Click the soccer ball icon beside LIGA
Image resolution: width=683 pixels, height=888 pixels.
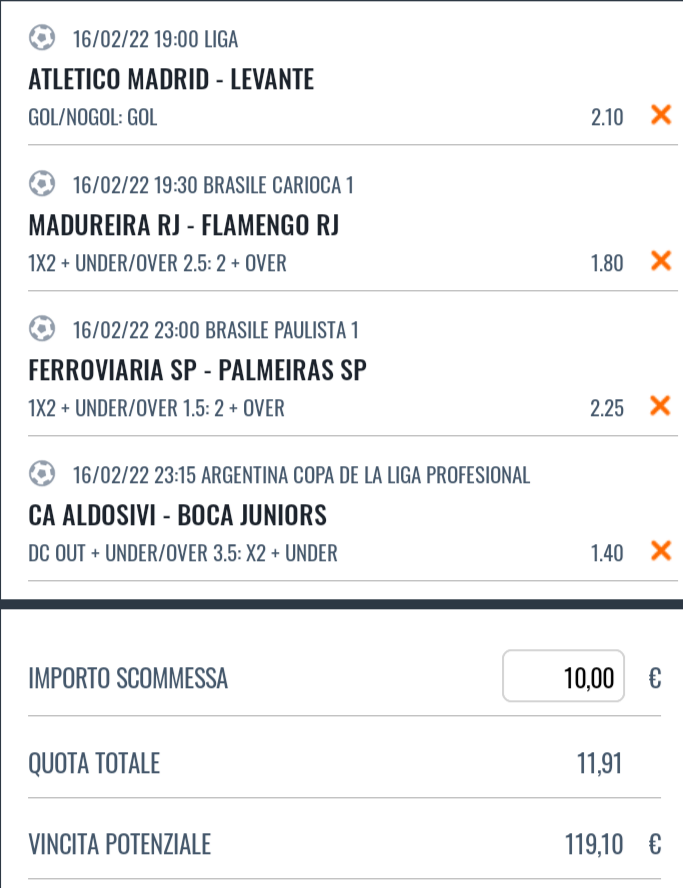click(x=42, y=38)
